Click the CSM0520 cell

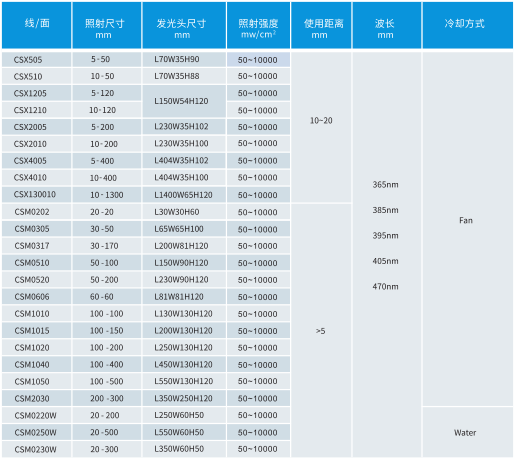click(36, 280)
